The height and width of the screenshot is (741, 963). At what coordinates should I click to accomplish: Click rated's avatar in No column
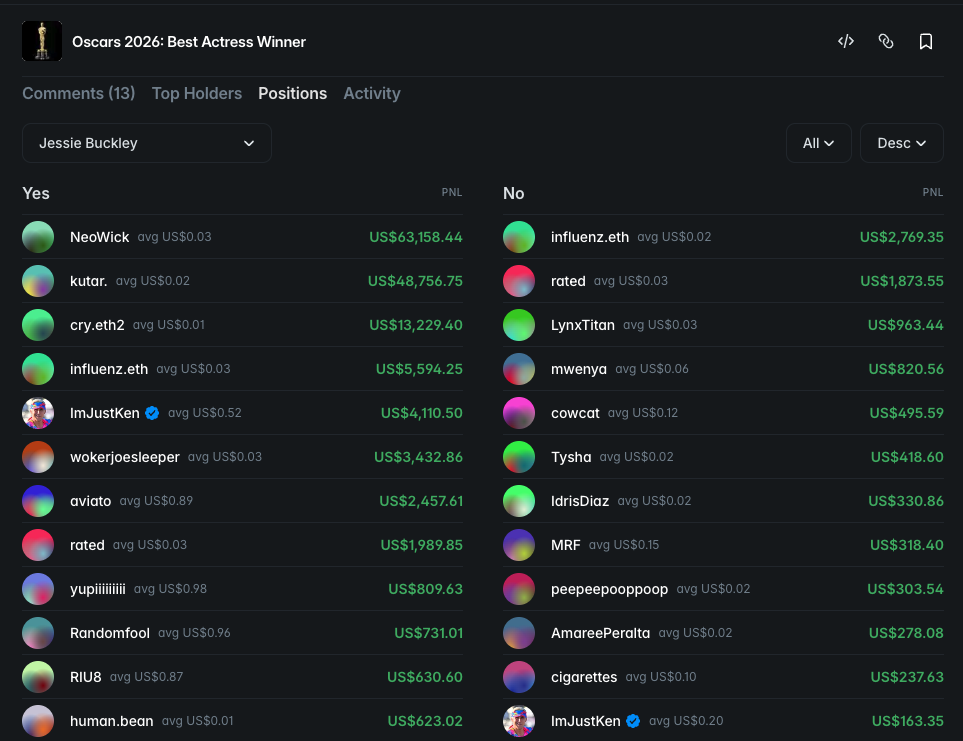(519, 281)
